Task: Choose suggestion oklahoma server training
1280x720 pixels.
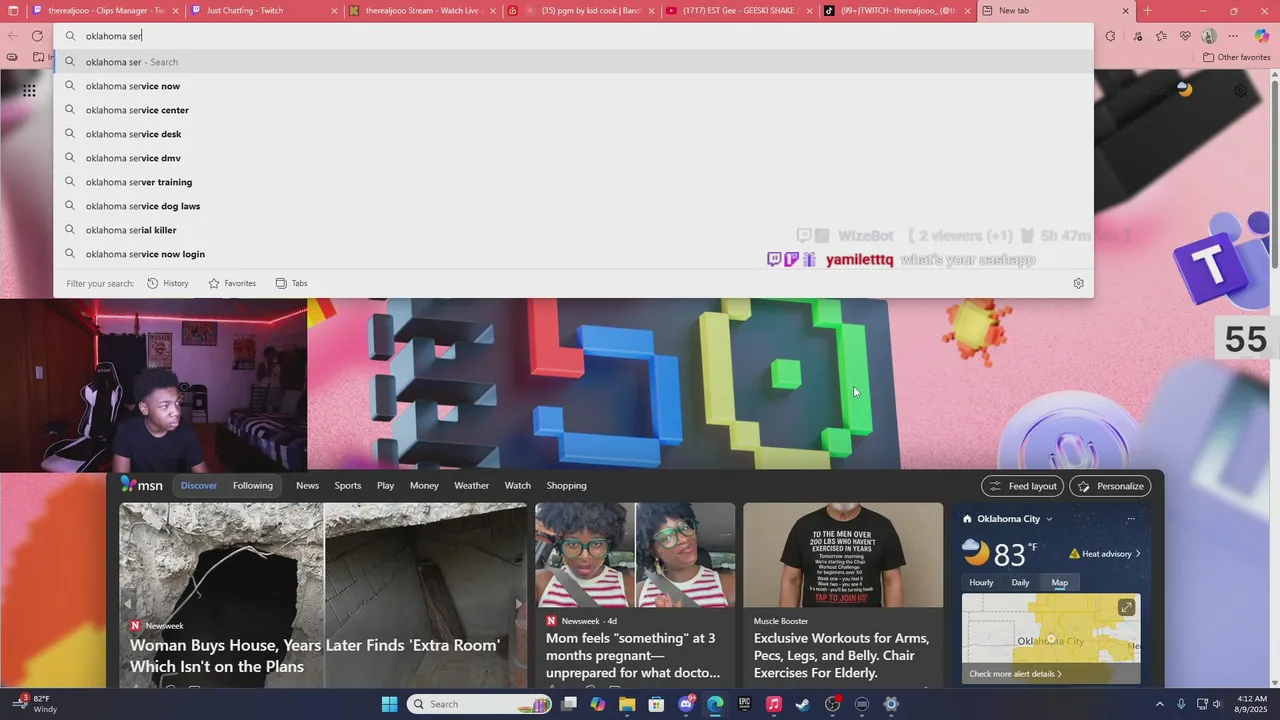Action: point(573,182)
